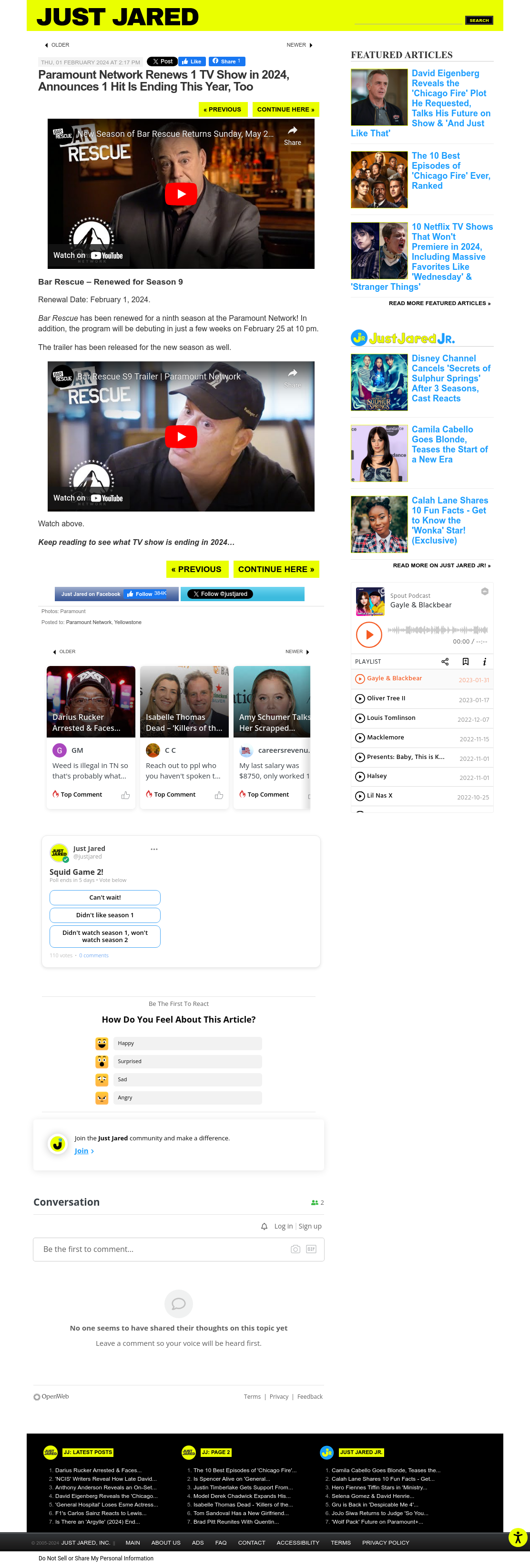Play the Halsey podcast episode
530x1568 pixels.
360,776
